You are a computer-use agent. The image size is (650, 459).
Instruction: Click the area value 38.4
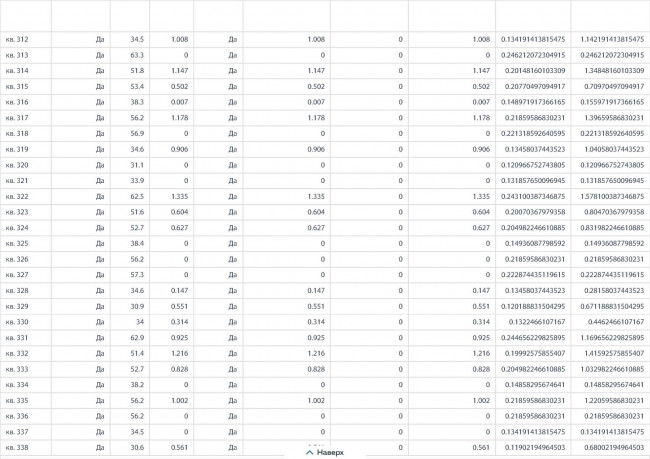(x=137, y=243)
